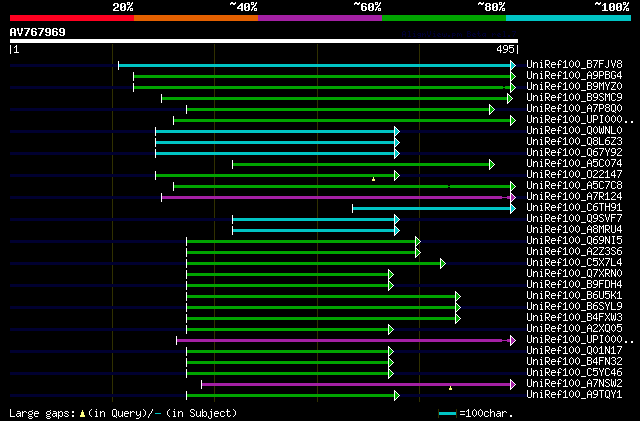
Task: Click the ~100% legend percentage label
Action: click(612, 7)
